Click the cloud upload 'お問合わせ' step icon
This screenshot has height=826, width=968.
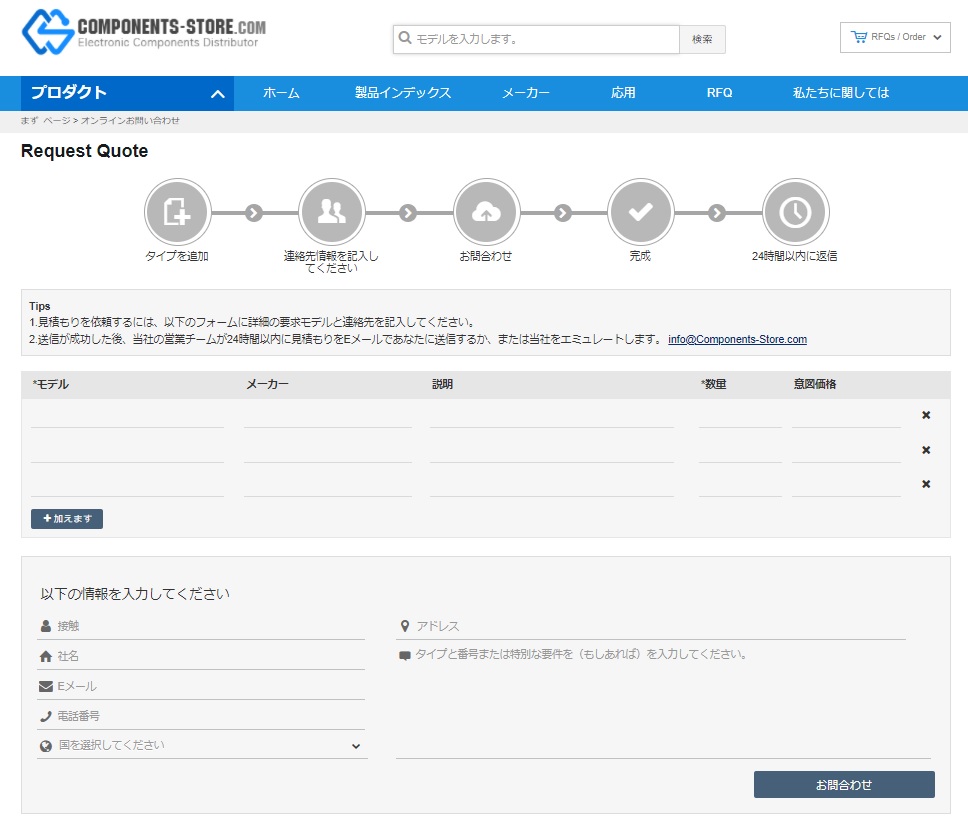click(x=485, y=212)
